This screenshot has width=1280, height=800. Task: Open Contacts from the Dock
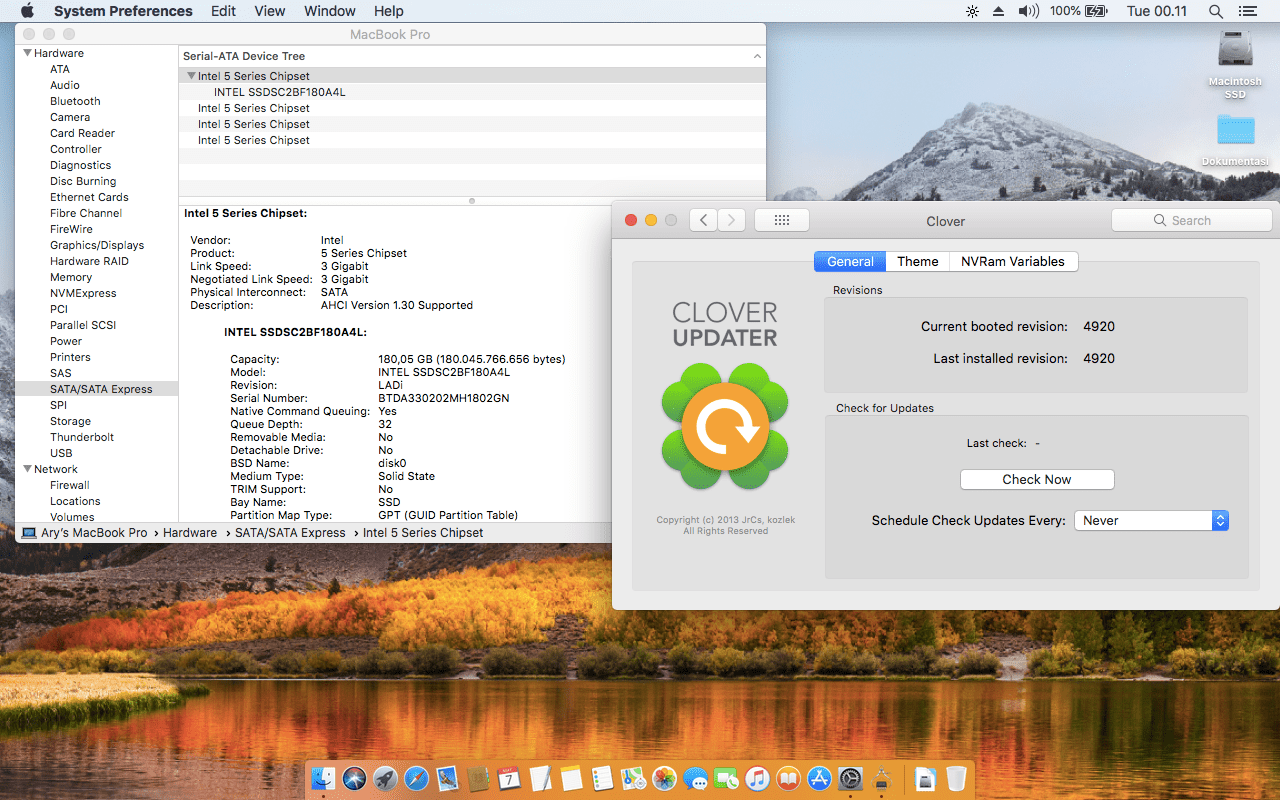click(478, 779)
